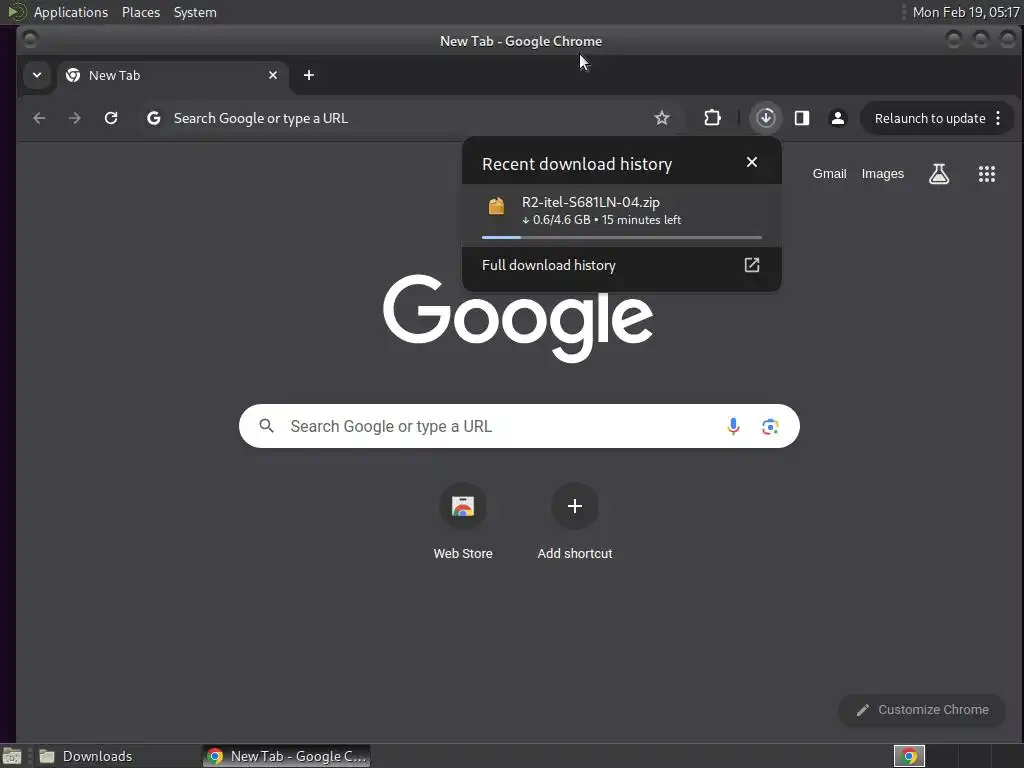Screen dimensions: 1024x768
Task: Select the New Tab browser tab
Action: 171,76
